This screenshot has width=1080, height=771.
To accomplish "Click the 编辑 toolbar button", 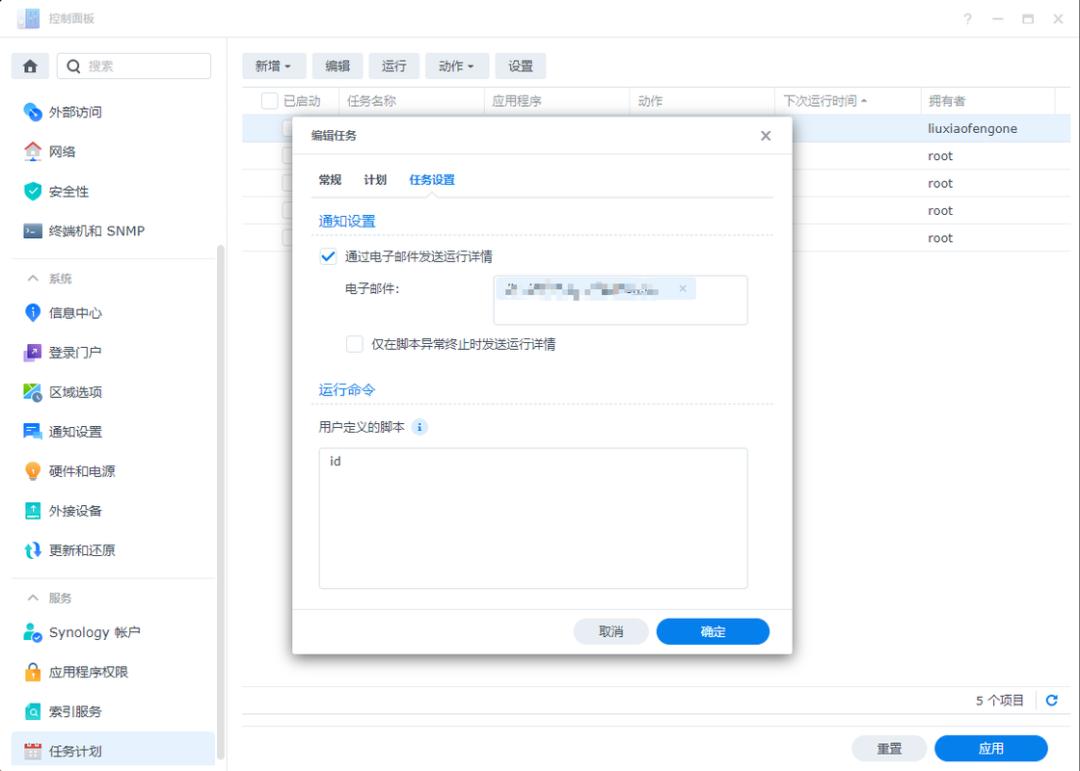I will tap(338, 66).
